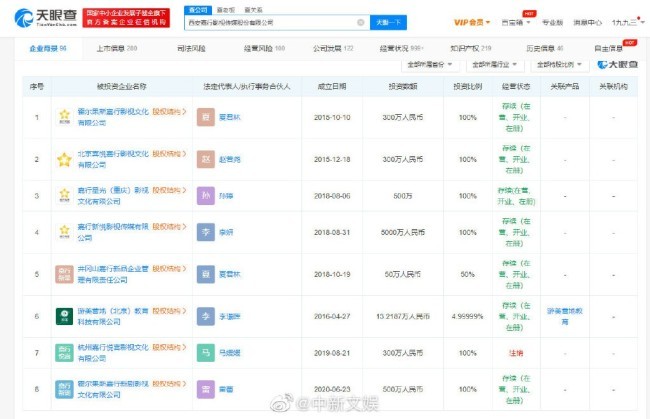650x419 pixels.
Task: Click the 4.99999% investment ratio cell
Action: 468,317
